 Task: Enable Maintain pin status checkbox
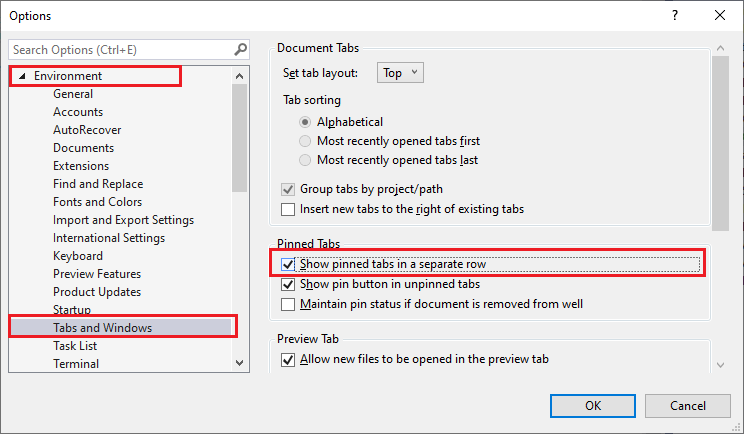tap(290, 303)
